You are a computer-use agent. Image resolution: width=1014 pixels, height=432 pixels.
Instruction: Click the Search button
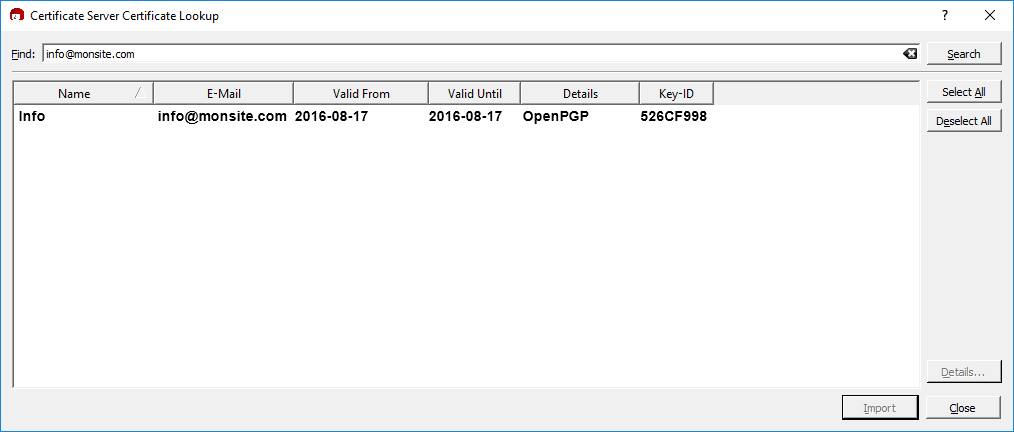[964, 54]
